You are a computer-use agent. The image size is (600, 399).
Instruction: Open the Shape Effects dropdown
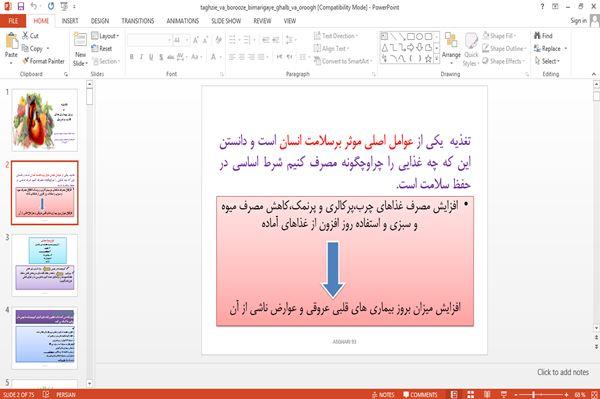[x=504, y=61]
